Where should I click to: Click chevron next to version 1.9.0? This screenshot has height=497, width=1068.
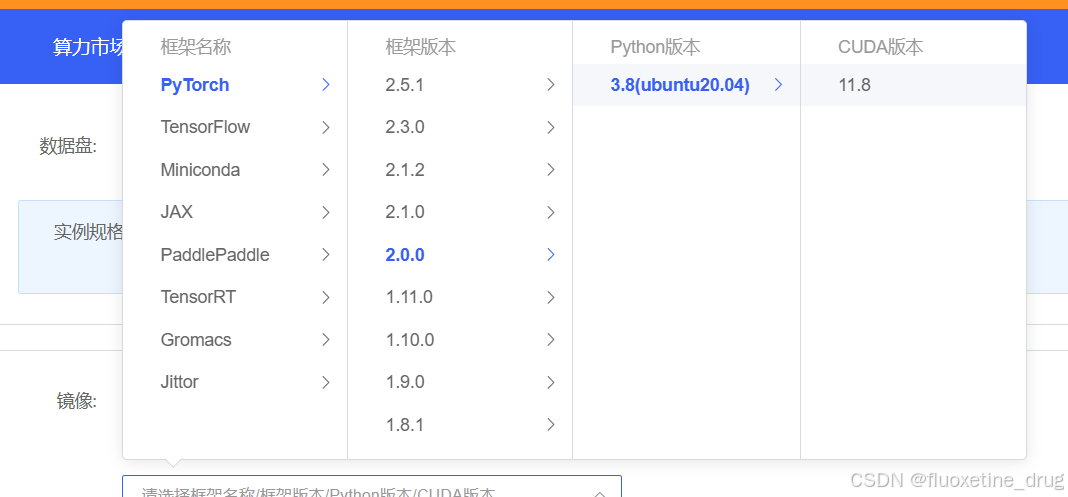[551, 382]
